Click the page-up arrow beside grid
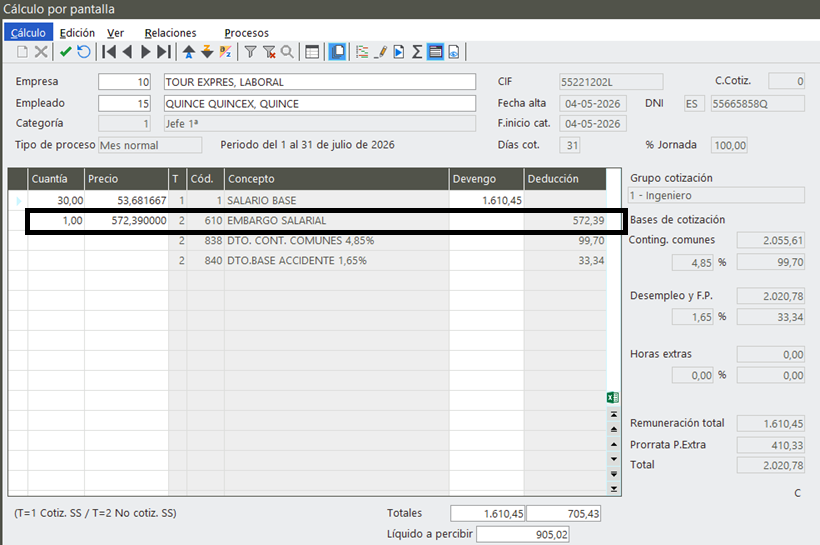 click(614, 429)
